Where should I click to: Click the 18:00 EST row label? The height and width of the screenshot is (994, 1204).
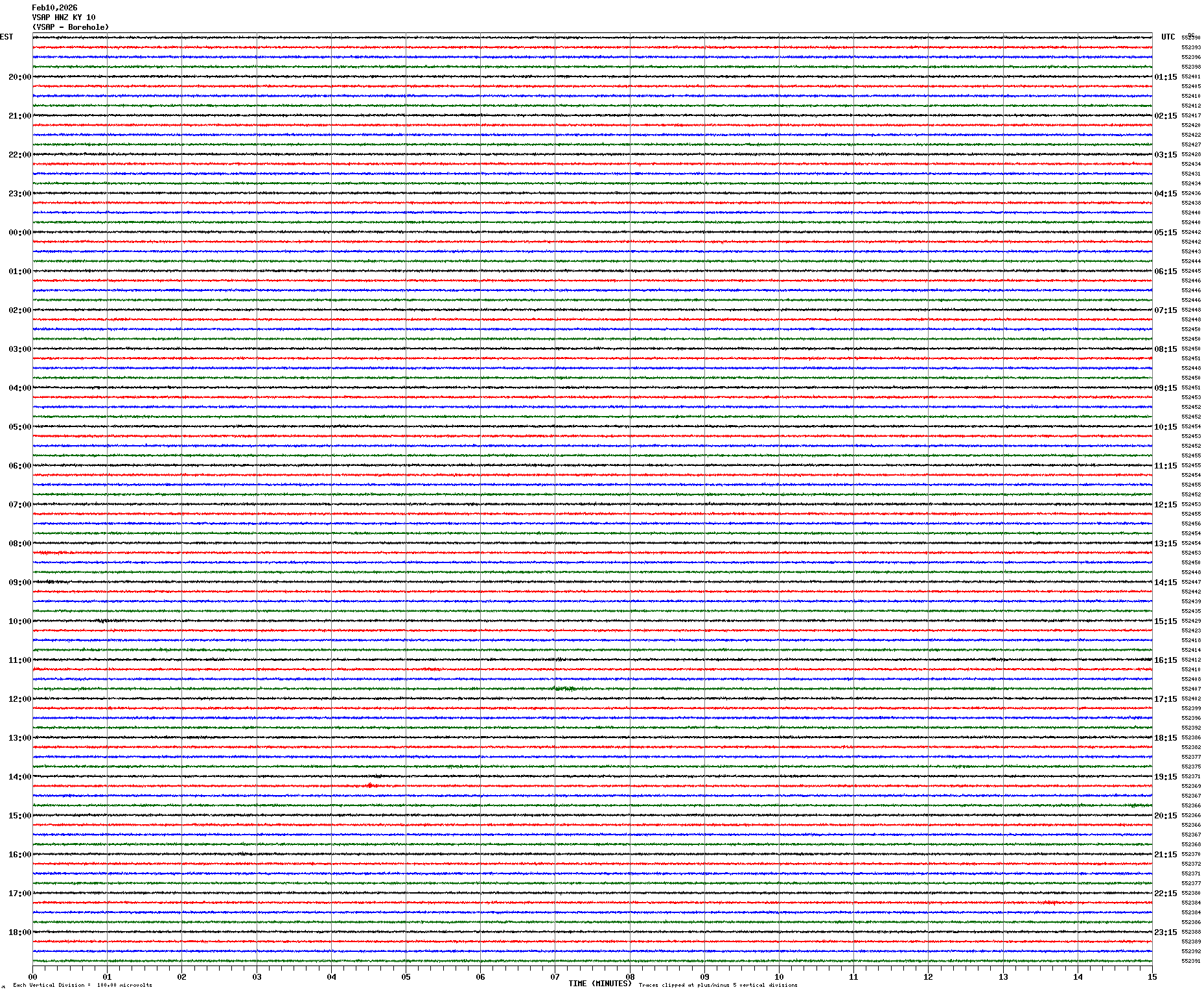pos(19,932)
